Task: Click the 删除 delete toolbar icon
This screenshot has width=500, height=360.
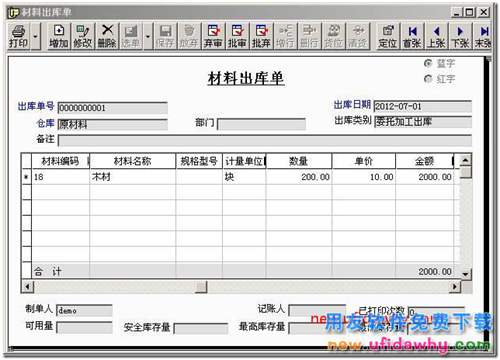Action: tap(107, 36)
